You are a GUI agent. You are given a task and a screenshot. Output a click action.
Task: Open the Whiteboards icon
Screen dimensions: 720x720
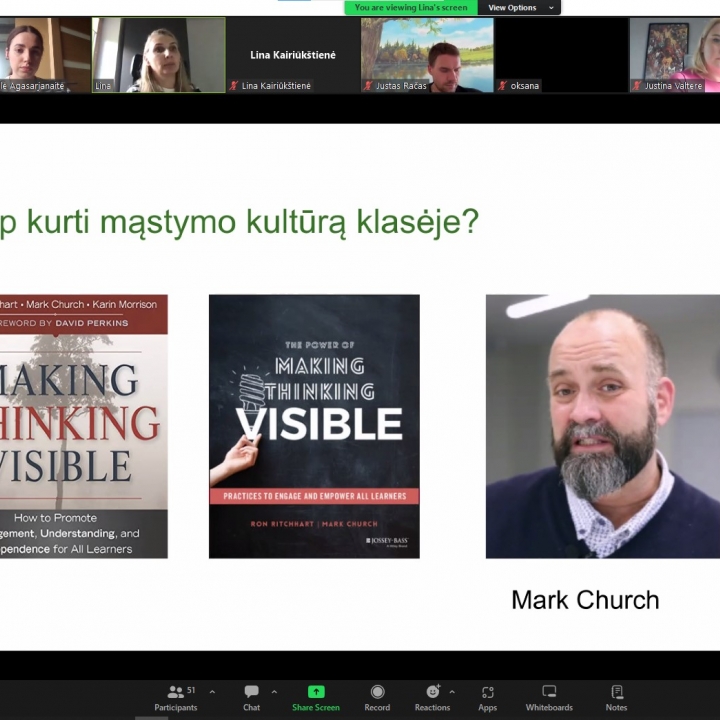click(549, 692)
